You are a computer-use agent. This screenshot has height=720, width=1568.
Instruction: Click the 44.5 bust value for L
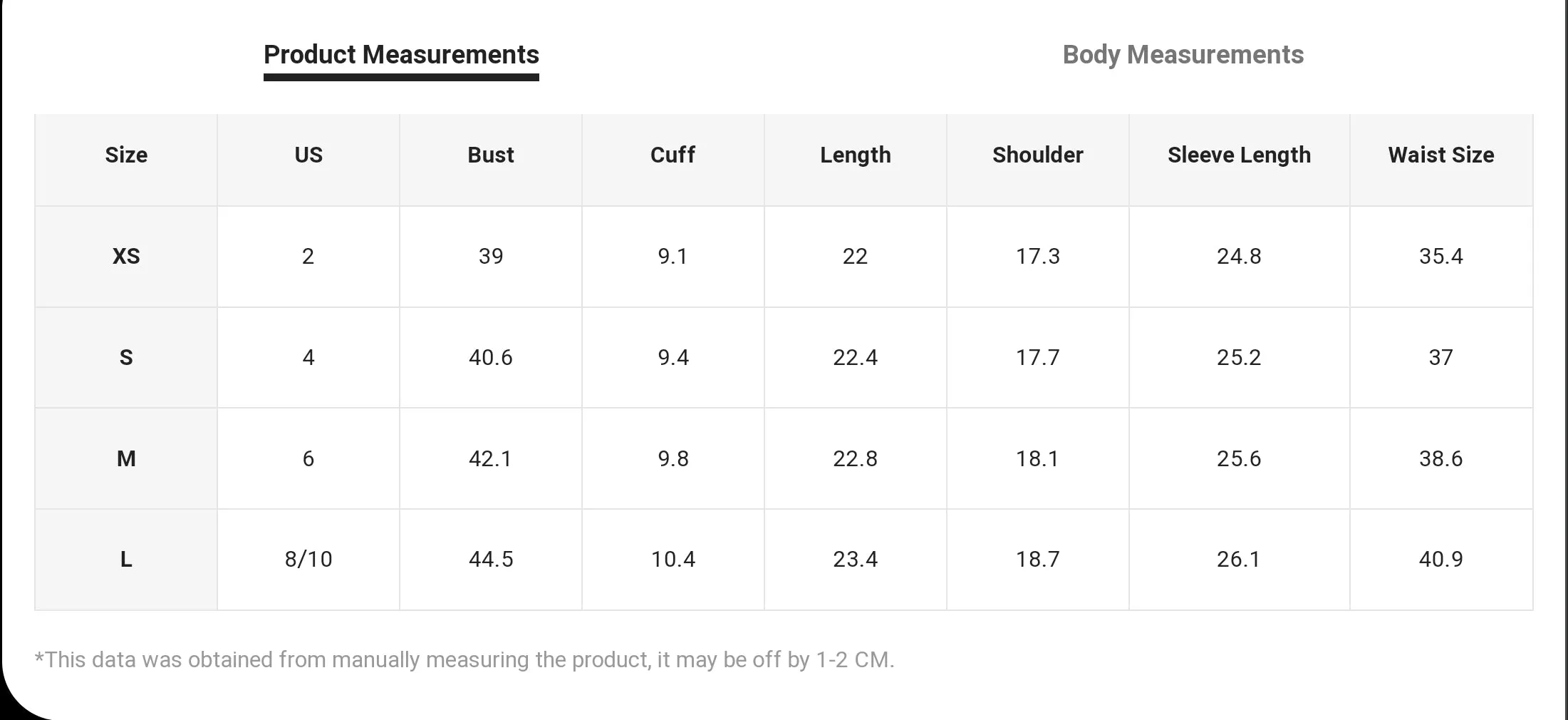(x=491, y=560)
